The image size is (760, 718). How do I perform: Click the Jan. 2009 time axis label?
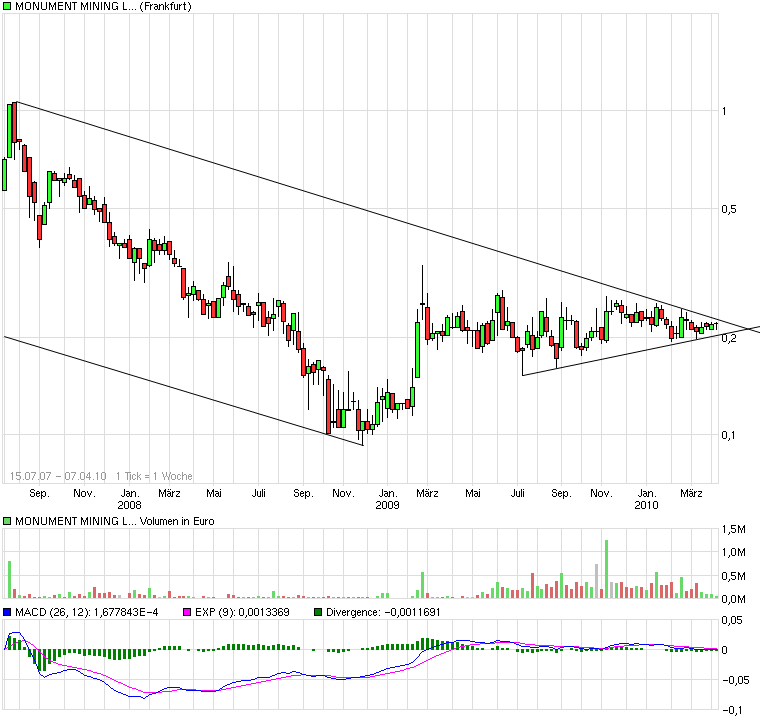pos(387,499)
